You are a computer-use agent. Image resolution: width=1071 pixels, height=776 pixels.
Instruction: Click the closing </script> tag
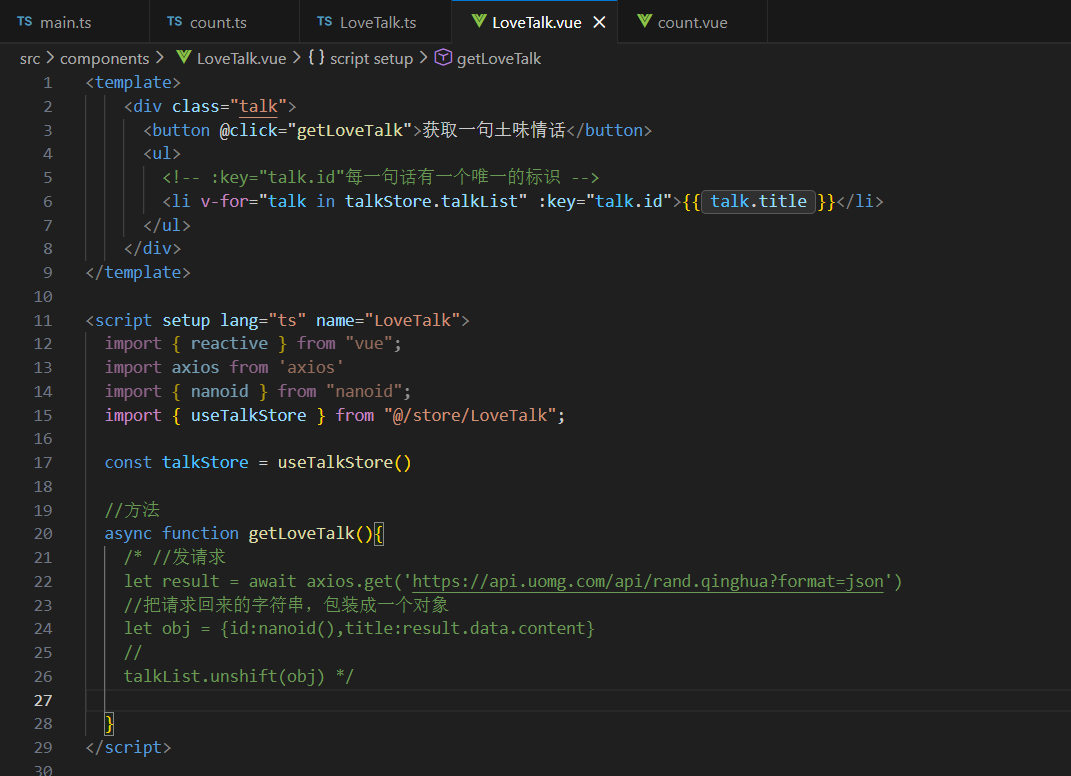tap(128, 747)
